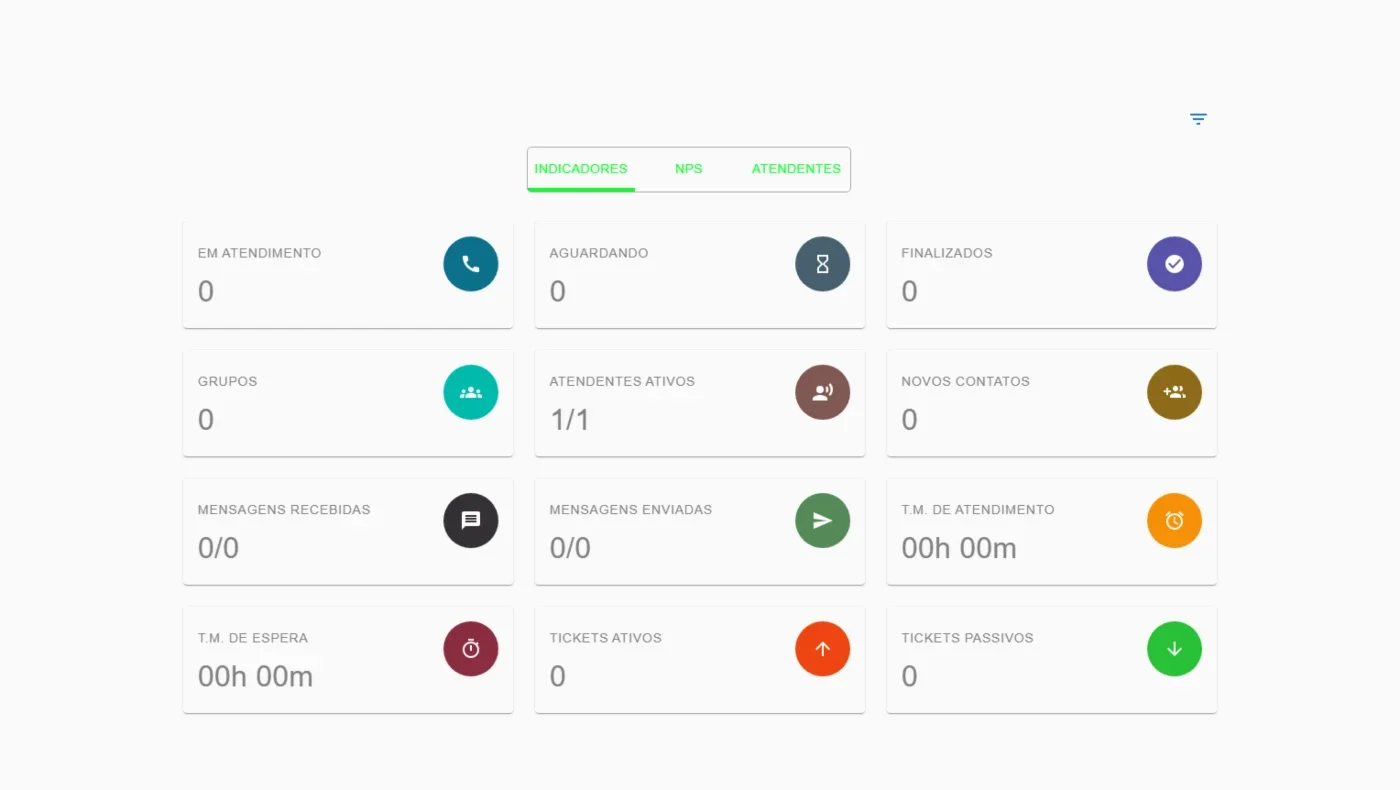Click the '0/0' value under Mensagens Recebidas
This screenshot has height=790, width=1400.
[218, 548]
